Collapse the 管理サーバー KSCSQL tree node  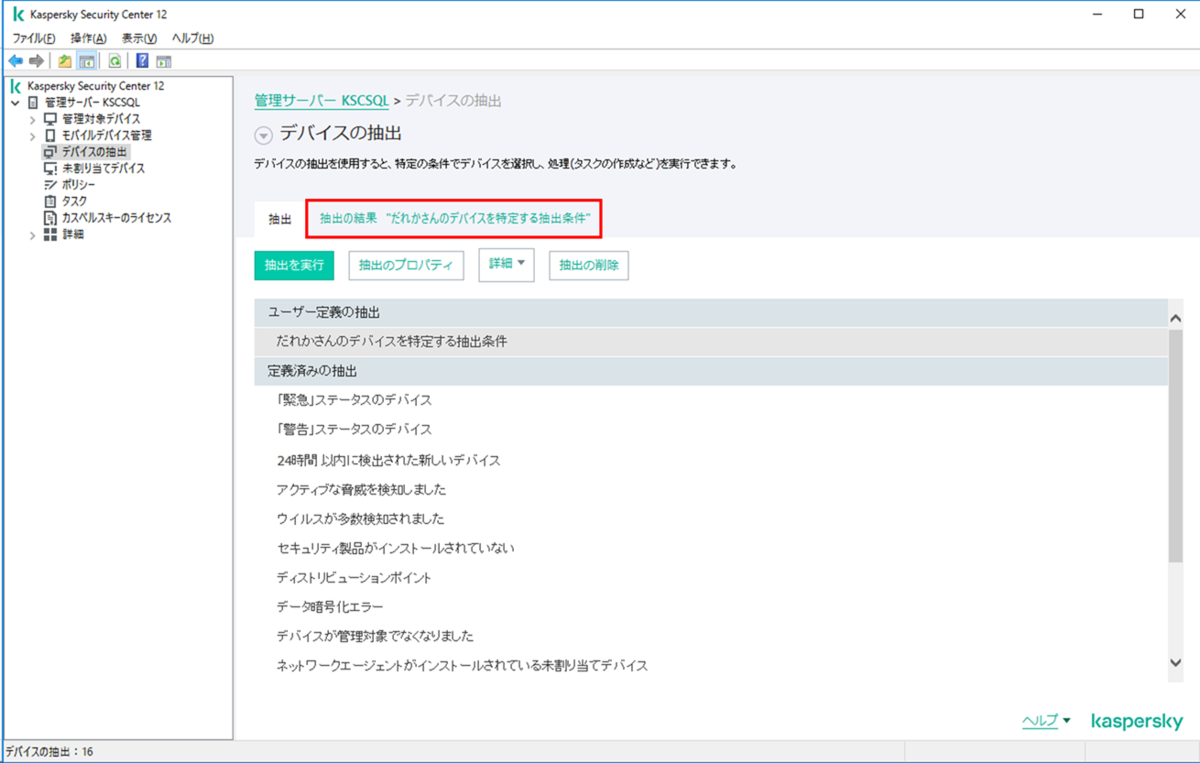click(15, 103)
